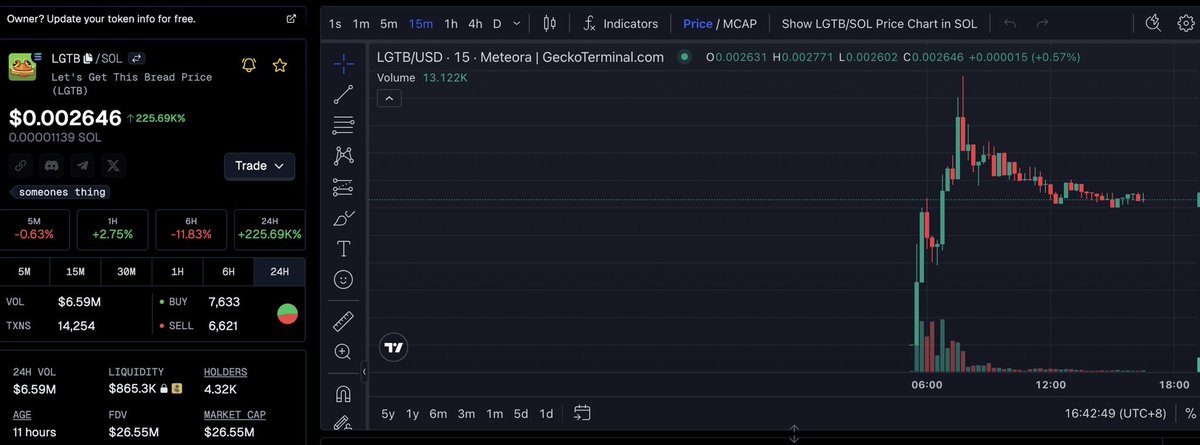The image size is (1200, 445).
Task: Add LGTB to favorites with star icon
Action: 280,66
